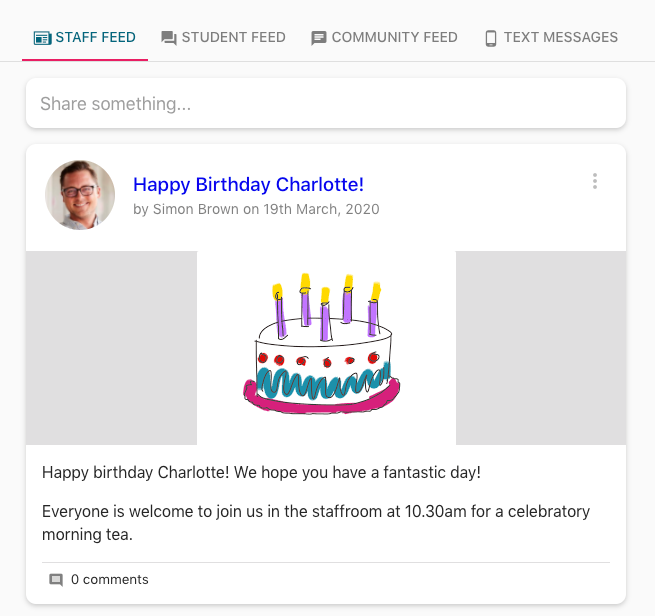Image resolution: width=655 pixels, height=616 pixels.
Task: Click the newspaper icon on Staff Feed tab
Action: (x=42, y=38)
